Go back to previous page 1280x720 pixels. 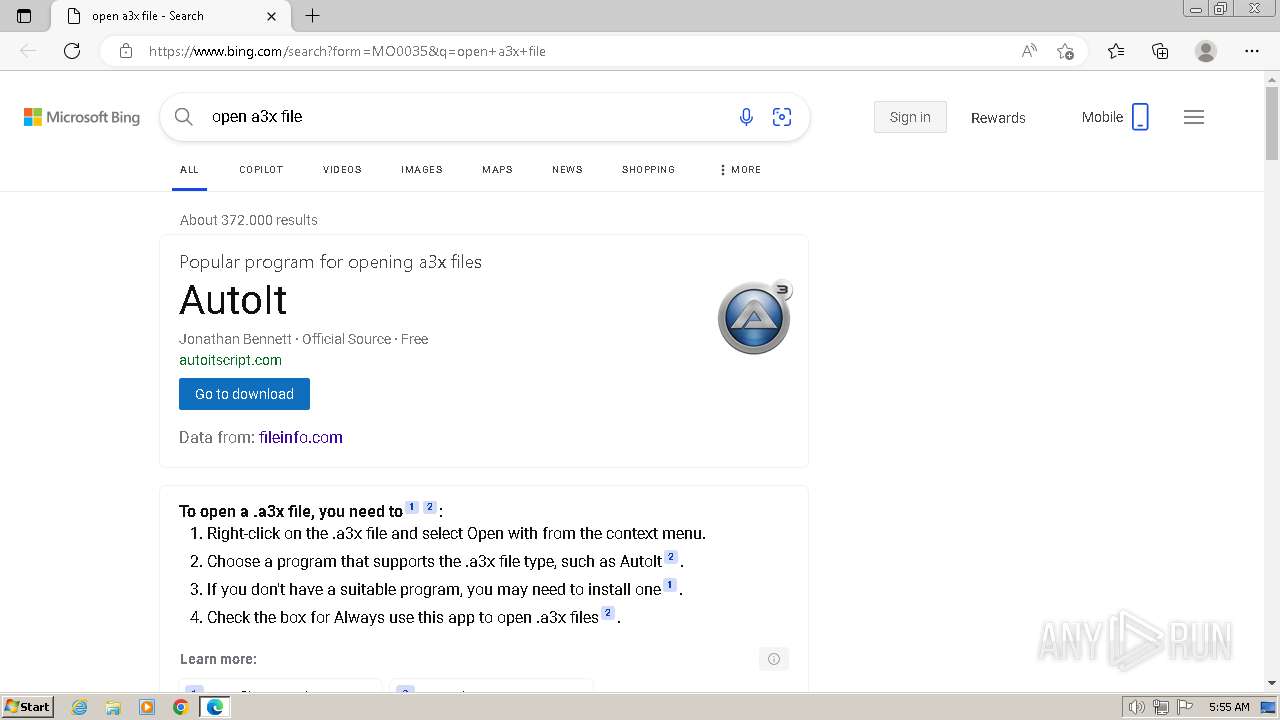[28, 51]
